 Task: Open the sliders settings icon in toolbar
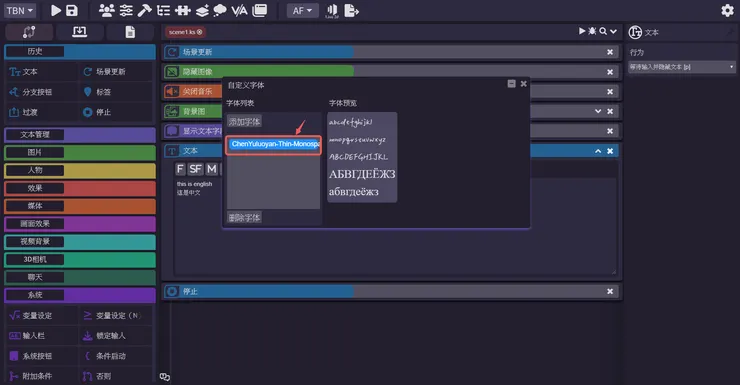126,10
